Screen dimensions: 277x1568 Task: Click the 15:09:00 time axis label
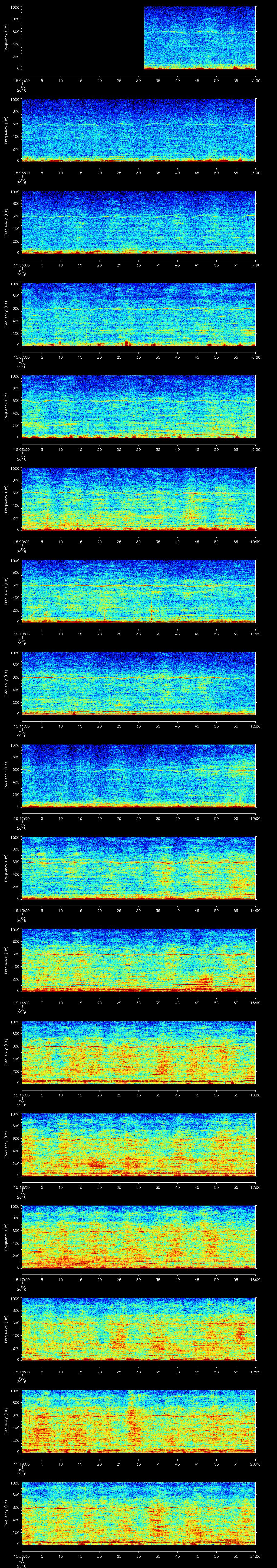coord(21,542)
